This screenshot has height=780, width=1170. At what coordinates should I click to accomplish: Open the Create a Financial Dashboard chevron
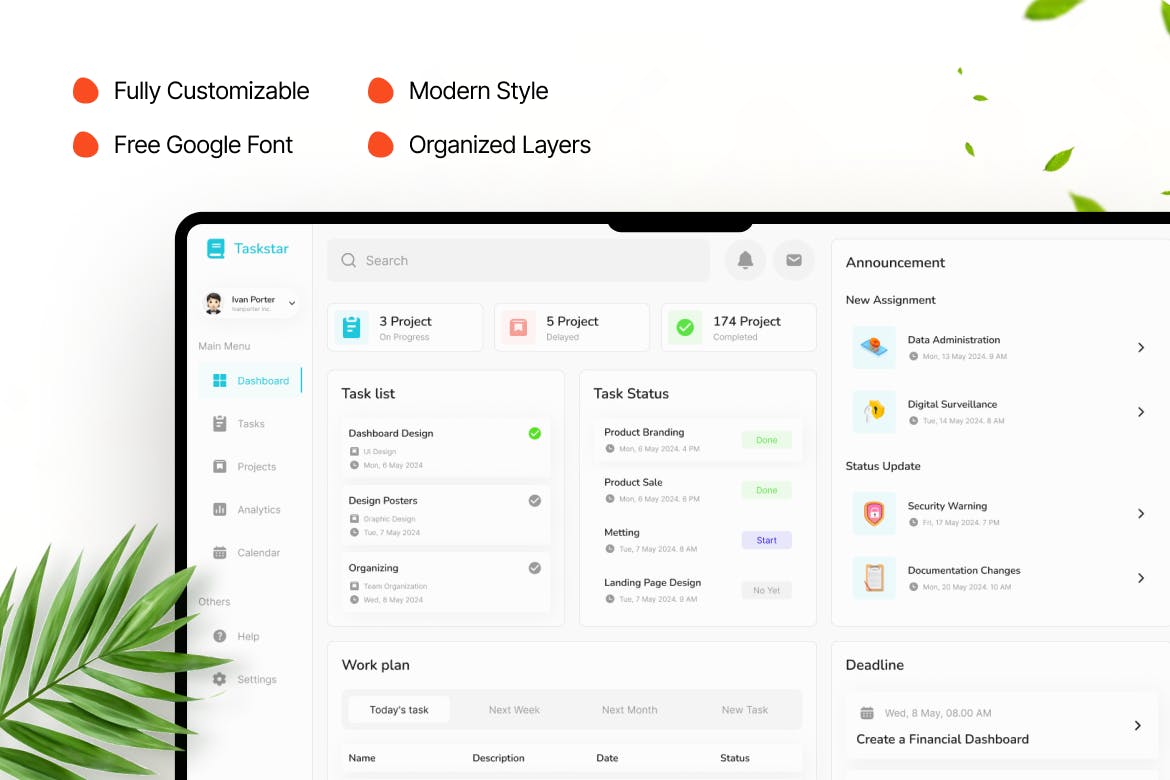pos(1137,726)
